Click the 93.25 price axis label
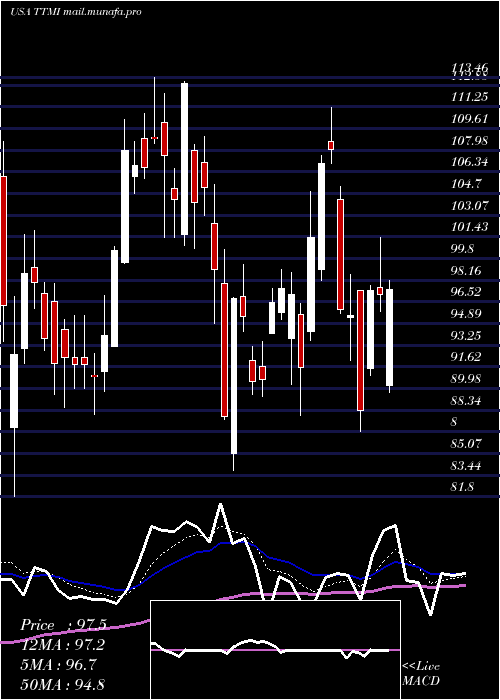Viewport: 500px width, 700px height. (467, 335)
